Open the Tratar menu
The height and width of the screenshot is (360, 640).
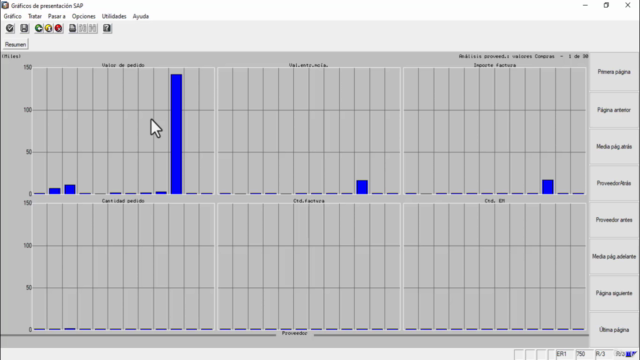(x=35, y=16)
